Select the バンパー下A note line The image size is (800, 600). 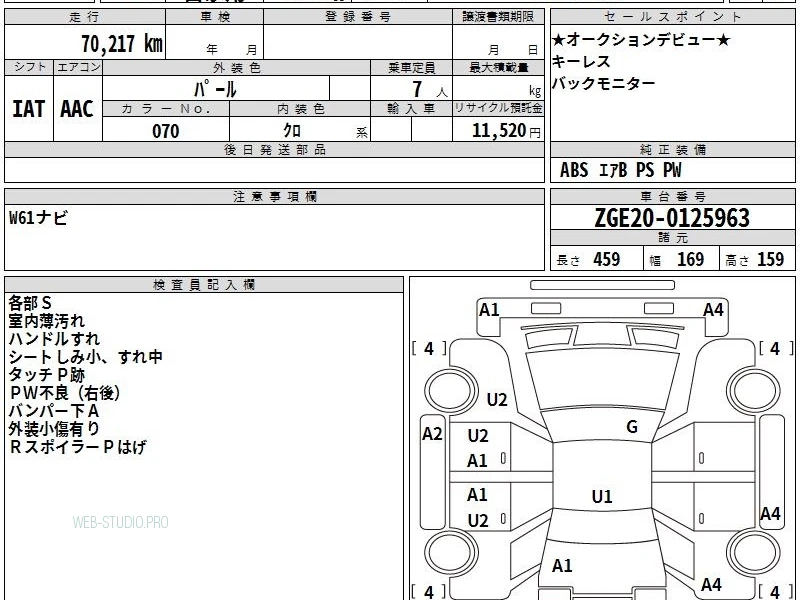[54, 411]
